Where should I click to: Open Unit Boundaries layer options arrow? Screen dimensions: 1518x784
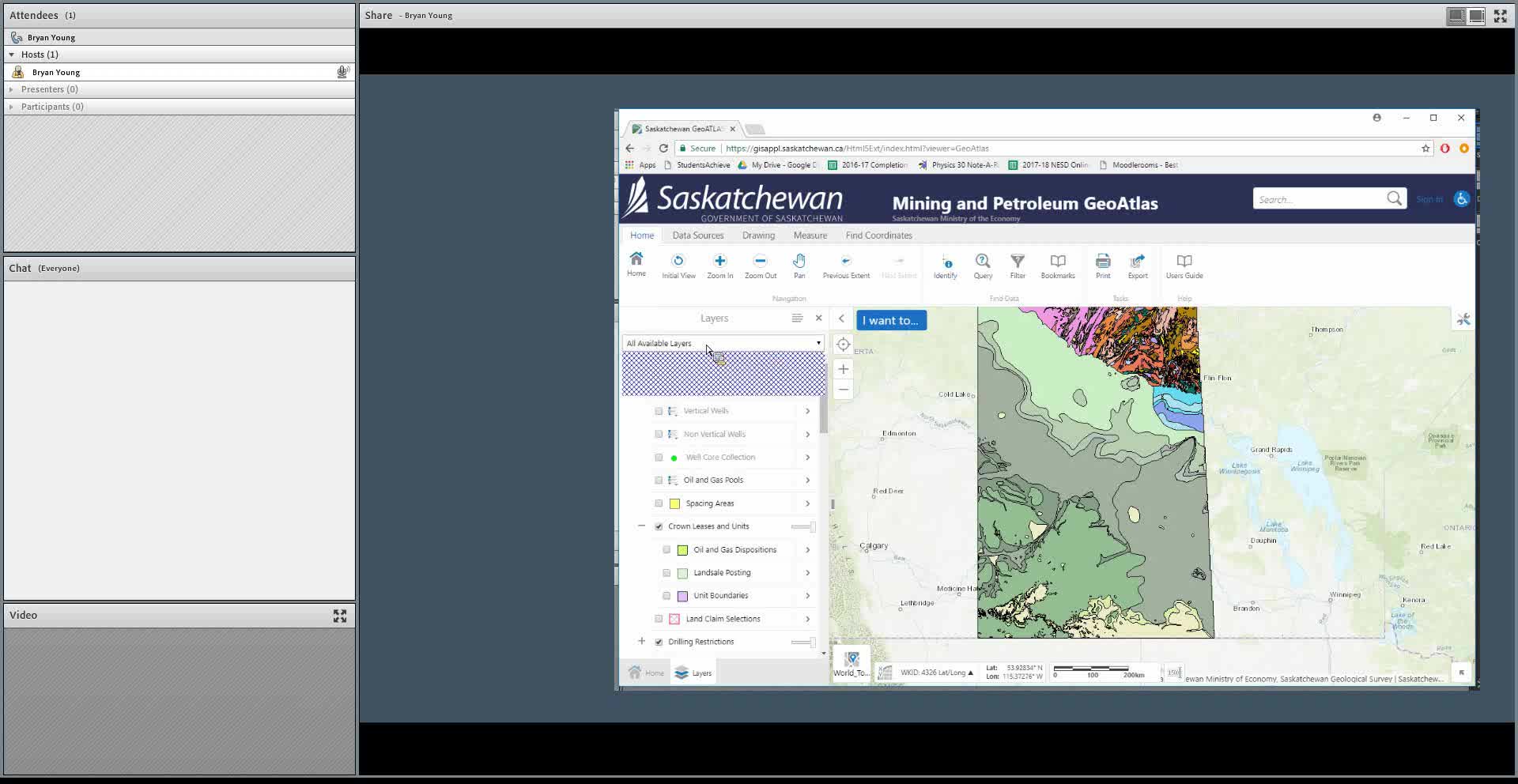[x=807, y=596]
